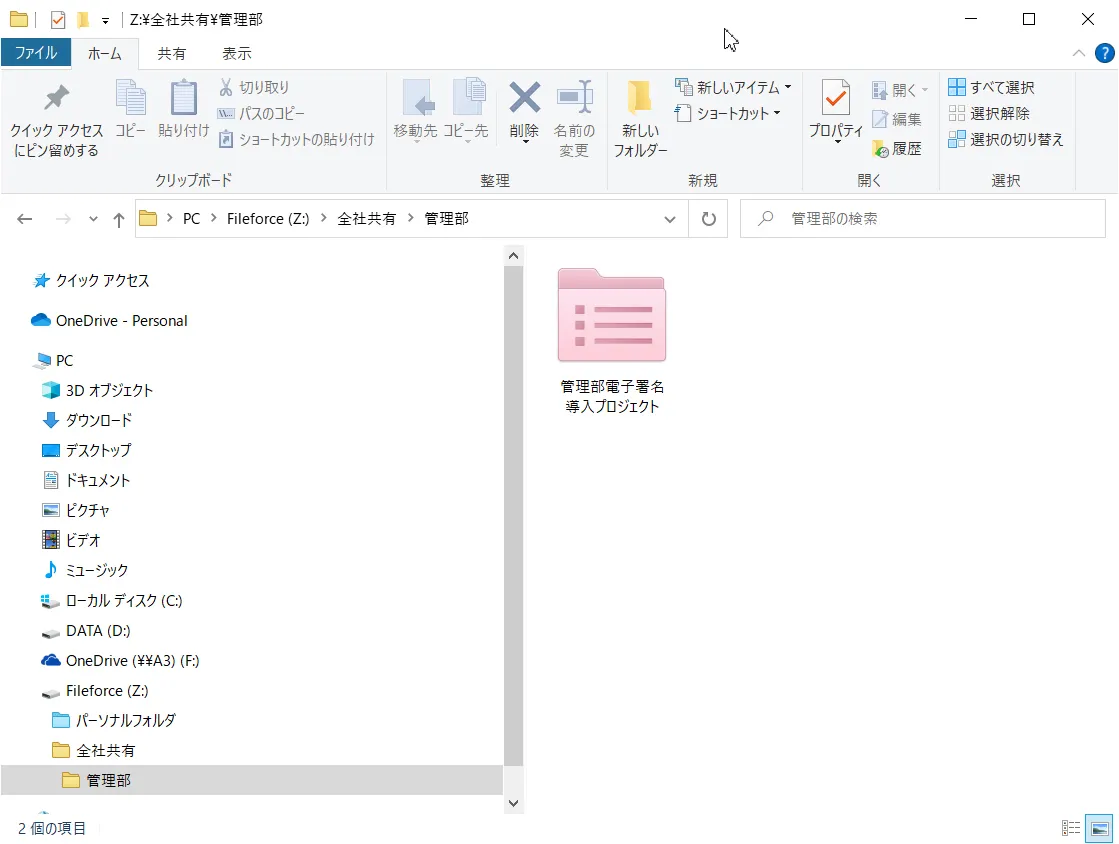Open the New Item (新しいアイテム) dropdown

tap(734, 88)
